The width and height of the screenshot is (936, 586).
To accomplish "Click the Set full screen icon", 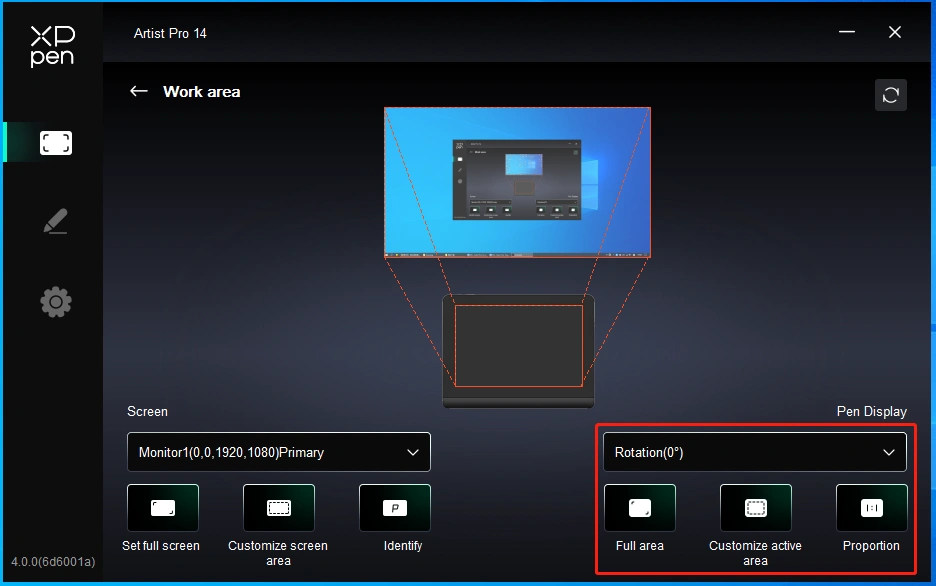I will [163, 508].
